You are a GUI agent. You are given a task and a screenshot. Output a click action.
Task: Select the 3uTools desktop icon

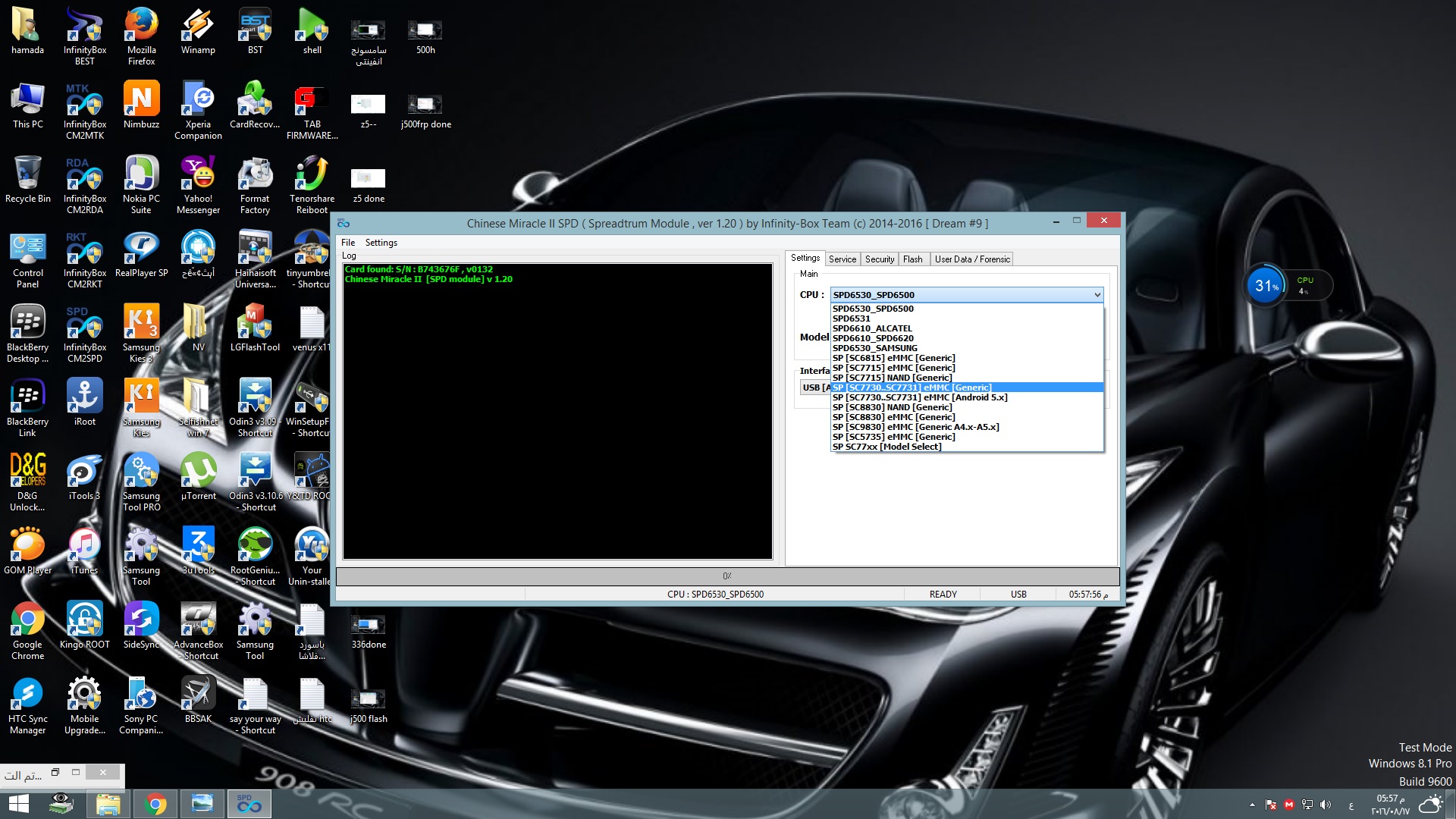click(x=198, y=551)
